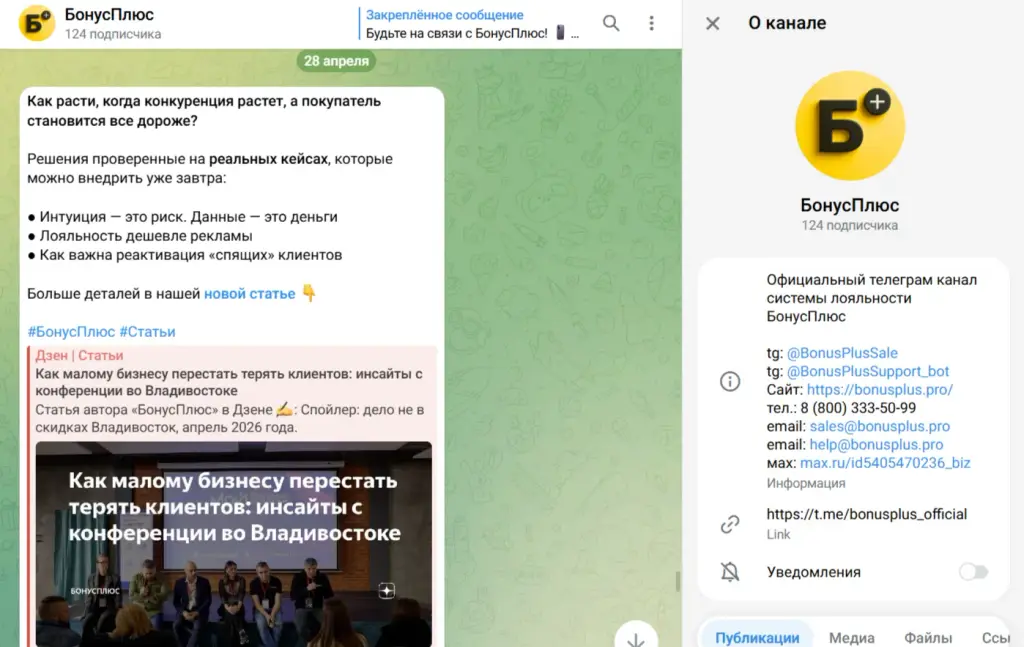
Task: Click the info icon beside channel description
Action: tap(729, 381)
